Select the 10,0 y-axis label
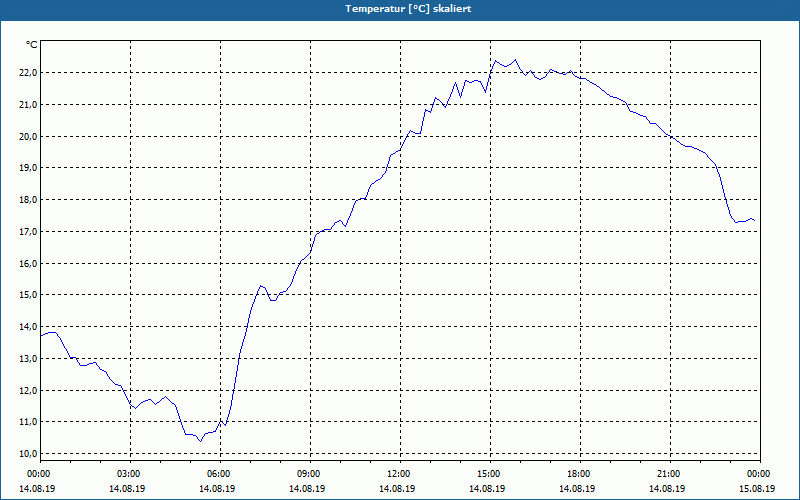Image resolution: width=800 pixels, height=500 pixels. (x=29, y=454)
